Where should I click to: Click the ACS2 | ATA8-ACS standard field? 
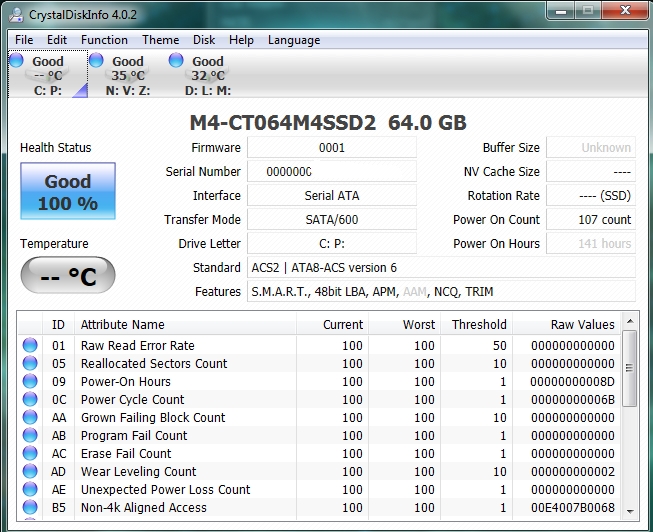441,267
